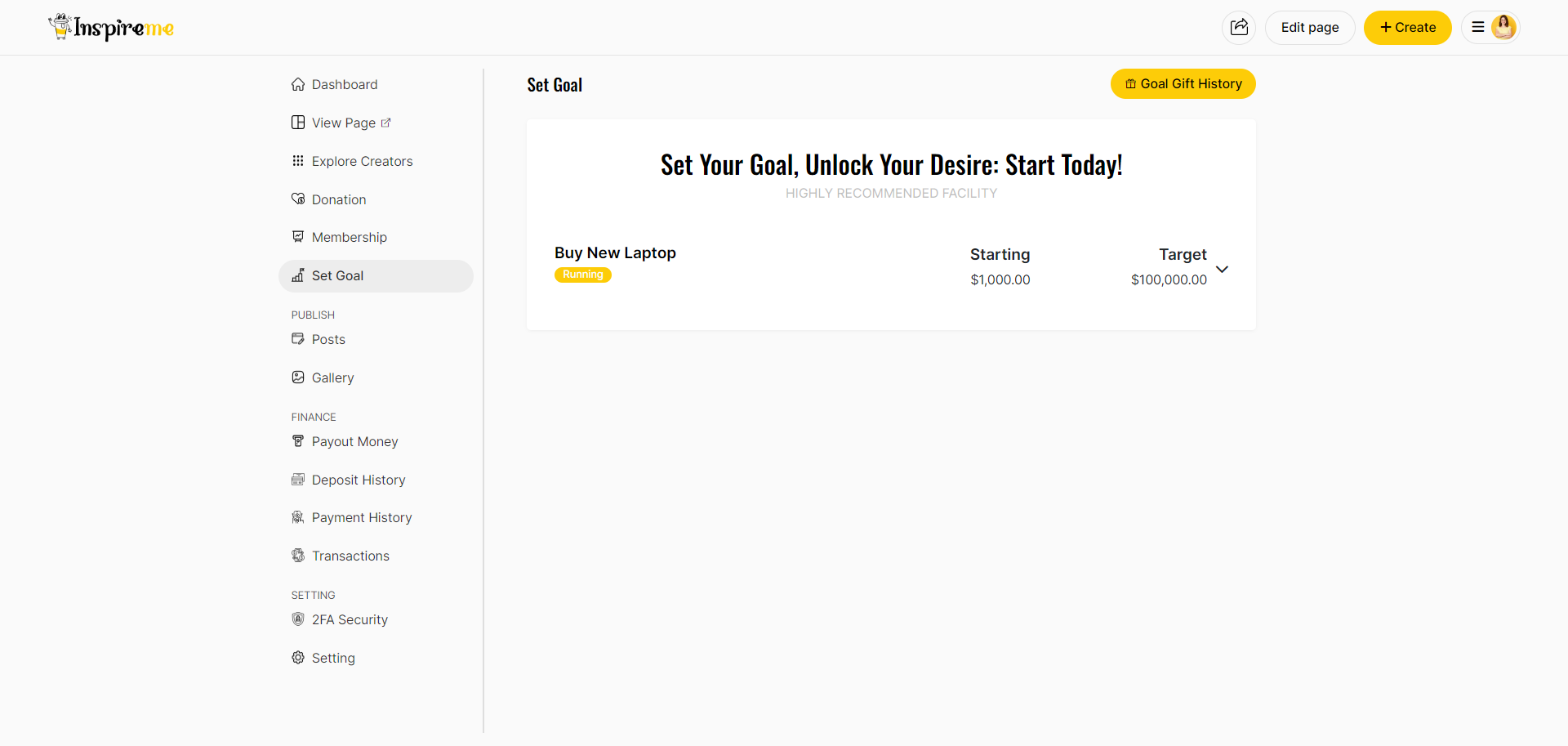Click the Running status badge
The image size is (1568, 746).
coord(582,275)
